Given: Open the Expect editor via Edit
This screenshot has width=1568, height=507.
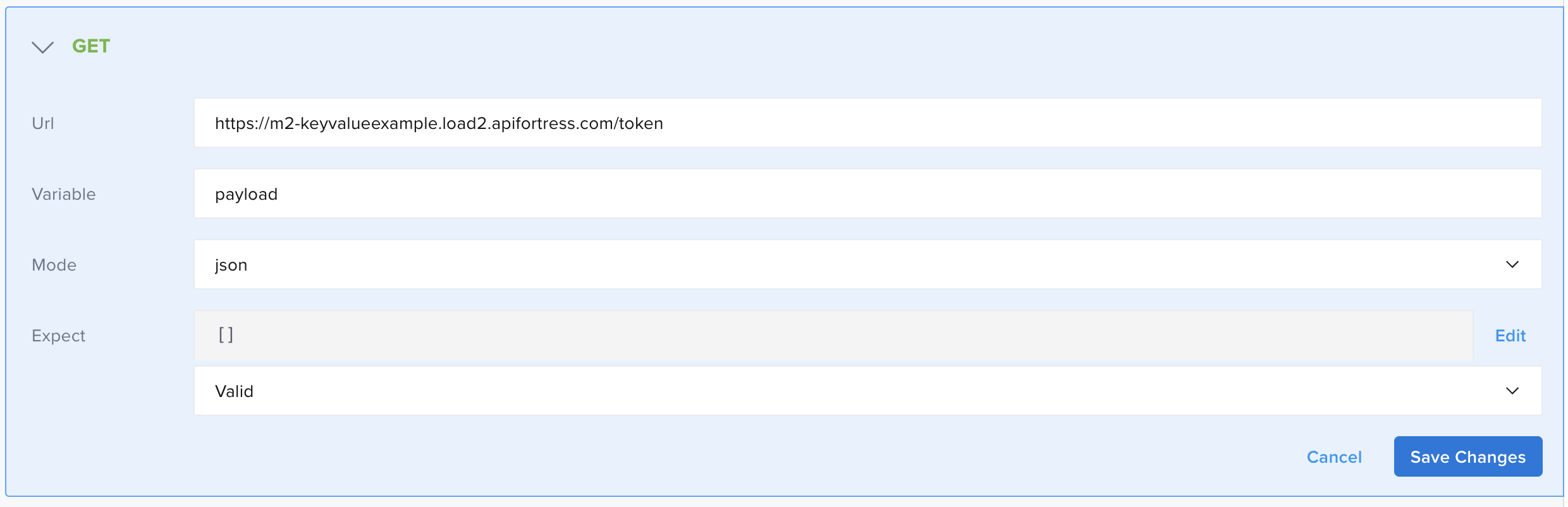Looking at the screenshot, I should coord(1510,336).
